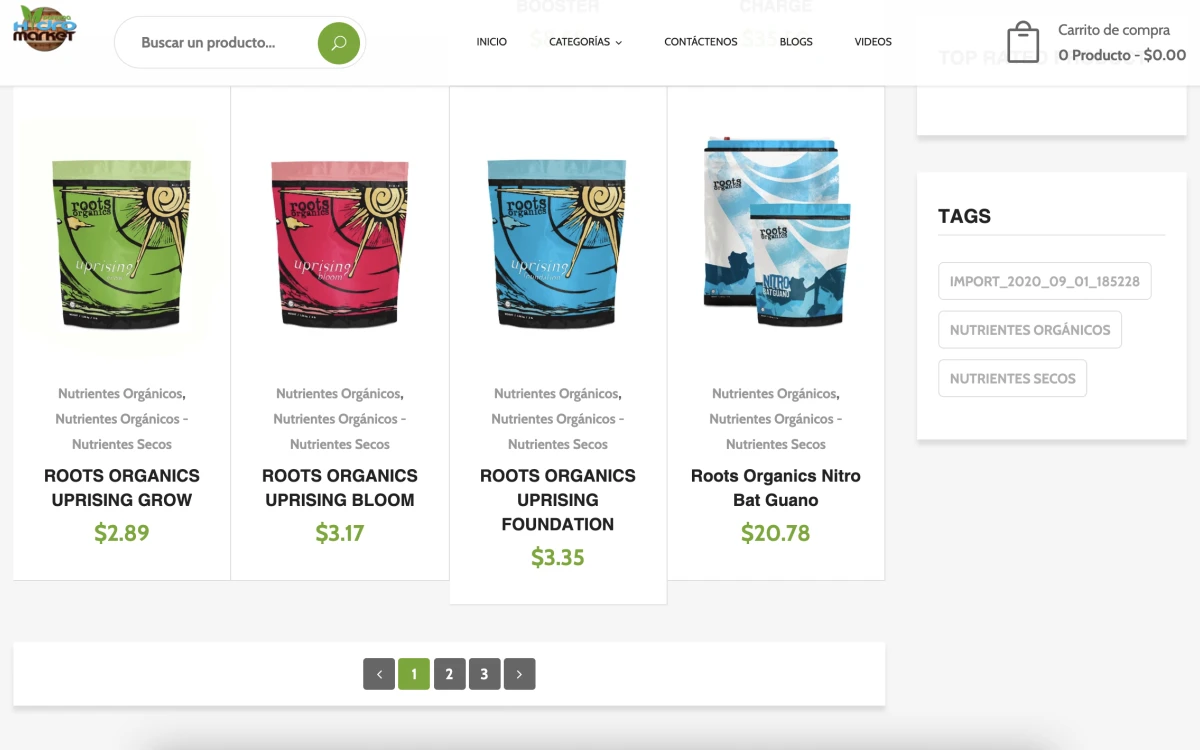The height and width of the screenshot is (750, 1200).
Task: Go to next page arrow
Action: click(519, 674)
